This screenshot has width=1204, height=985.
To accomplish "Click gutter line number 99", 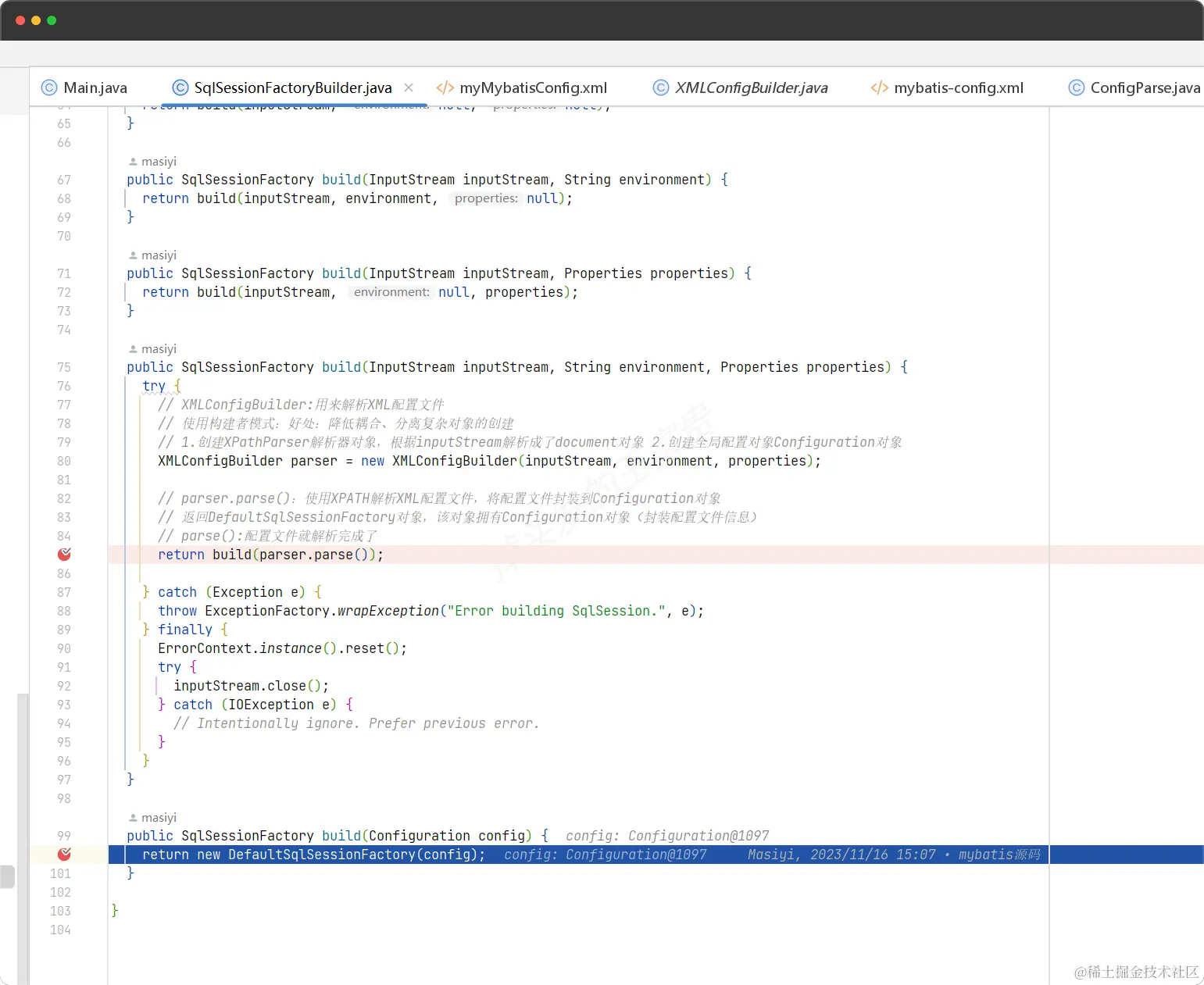I will (x=64, y=836).
